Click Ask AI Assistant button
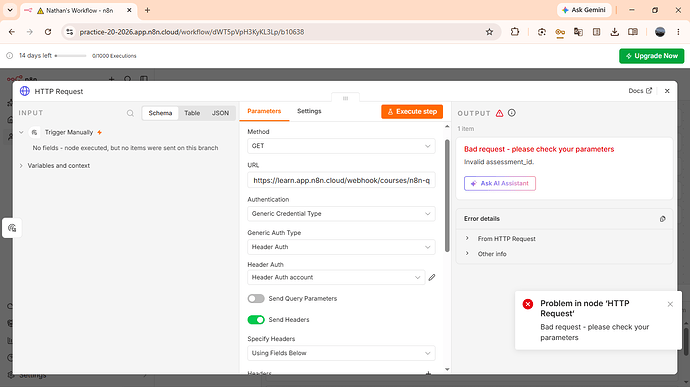The width and height of the screenshot is (690, 387). (x=499, y=183)
